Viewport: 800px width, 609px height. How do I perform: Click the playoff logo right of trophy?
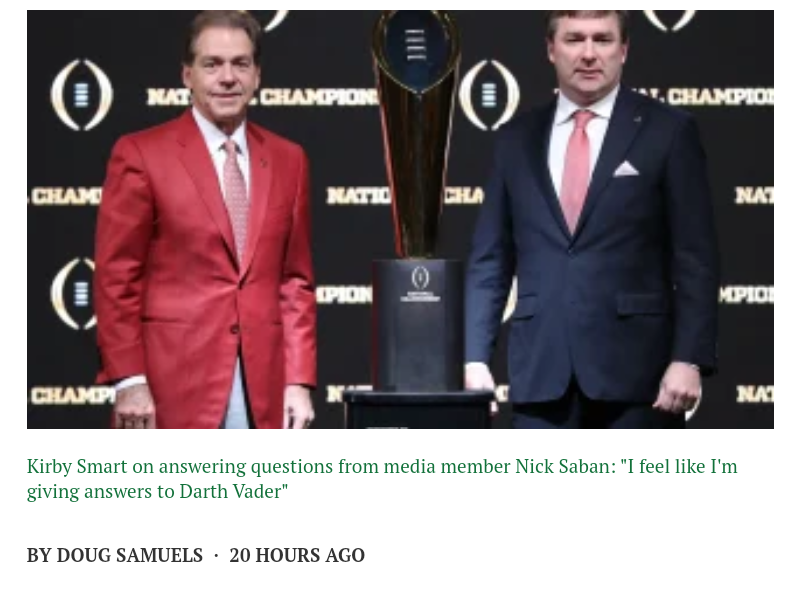coord(488,95)
